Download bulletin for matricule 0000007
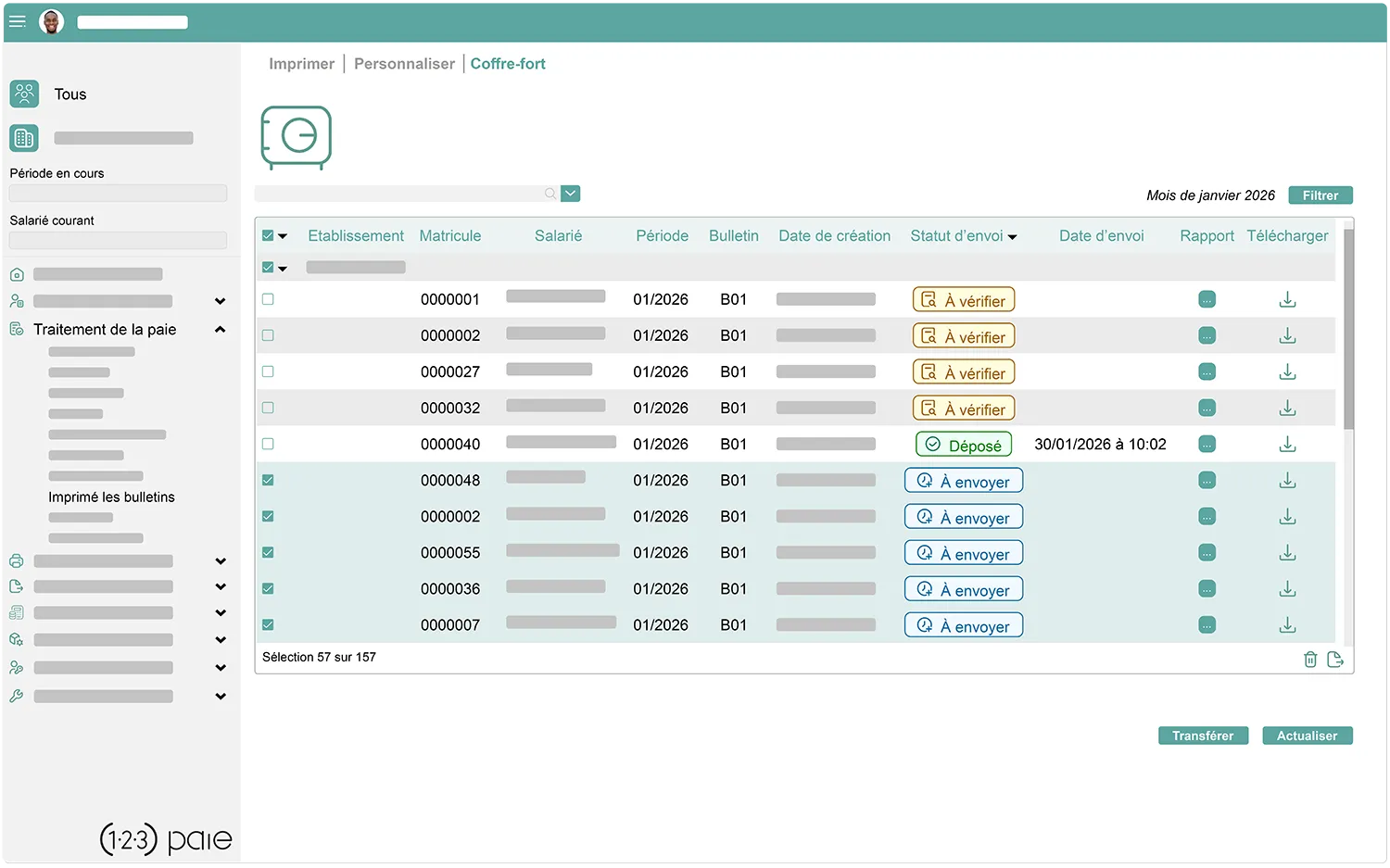 coord(1287,624)
